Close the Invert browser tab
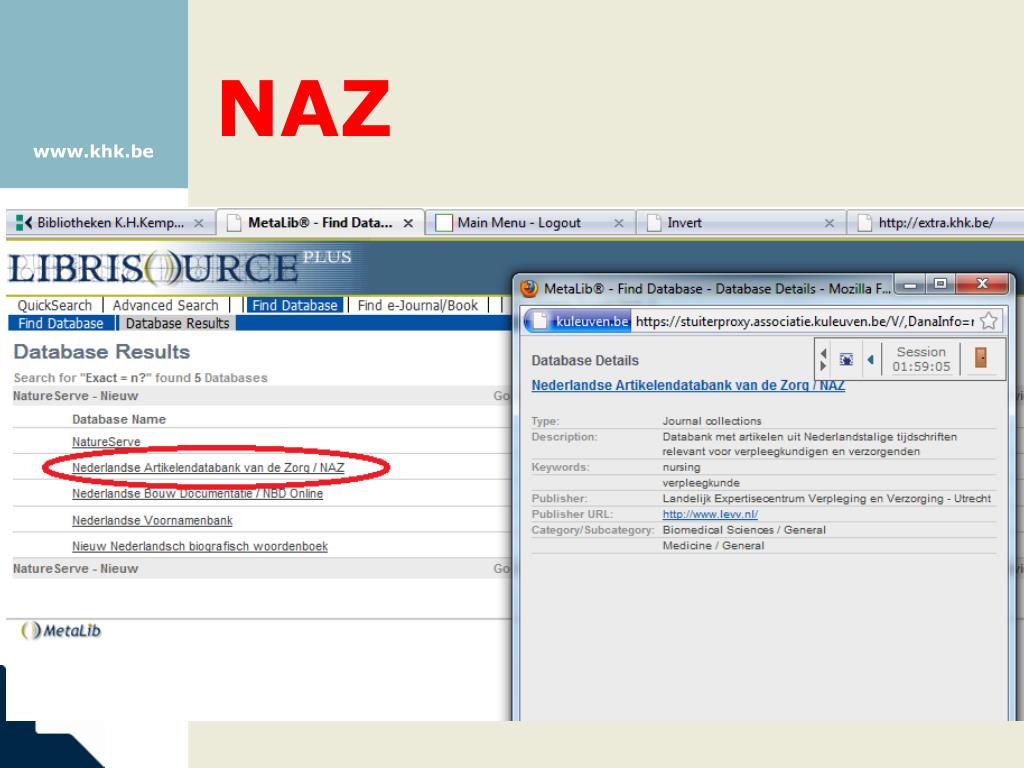This screenshot has height=768, width=1024. point(829,223)
